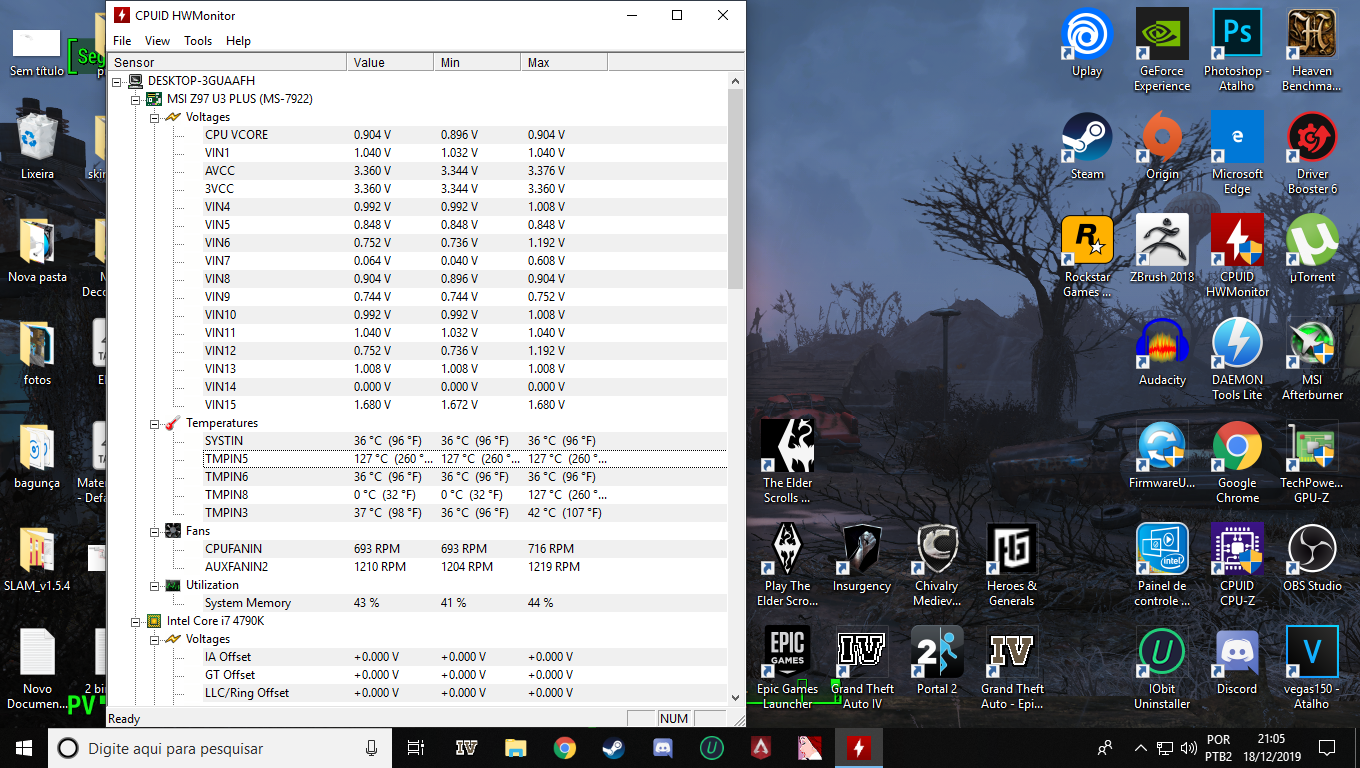The image size is (1360, 768).
Task: Click the Value column header
Action: (x=391, y=62)
